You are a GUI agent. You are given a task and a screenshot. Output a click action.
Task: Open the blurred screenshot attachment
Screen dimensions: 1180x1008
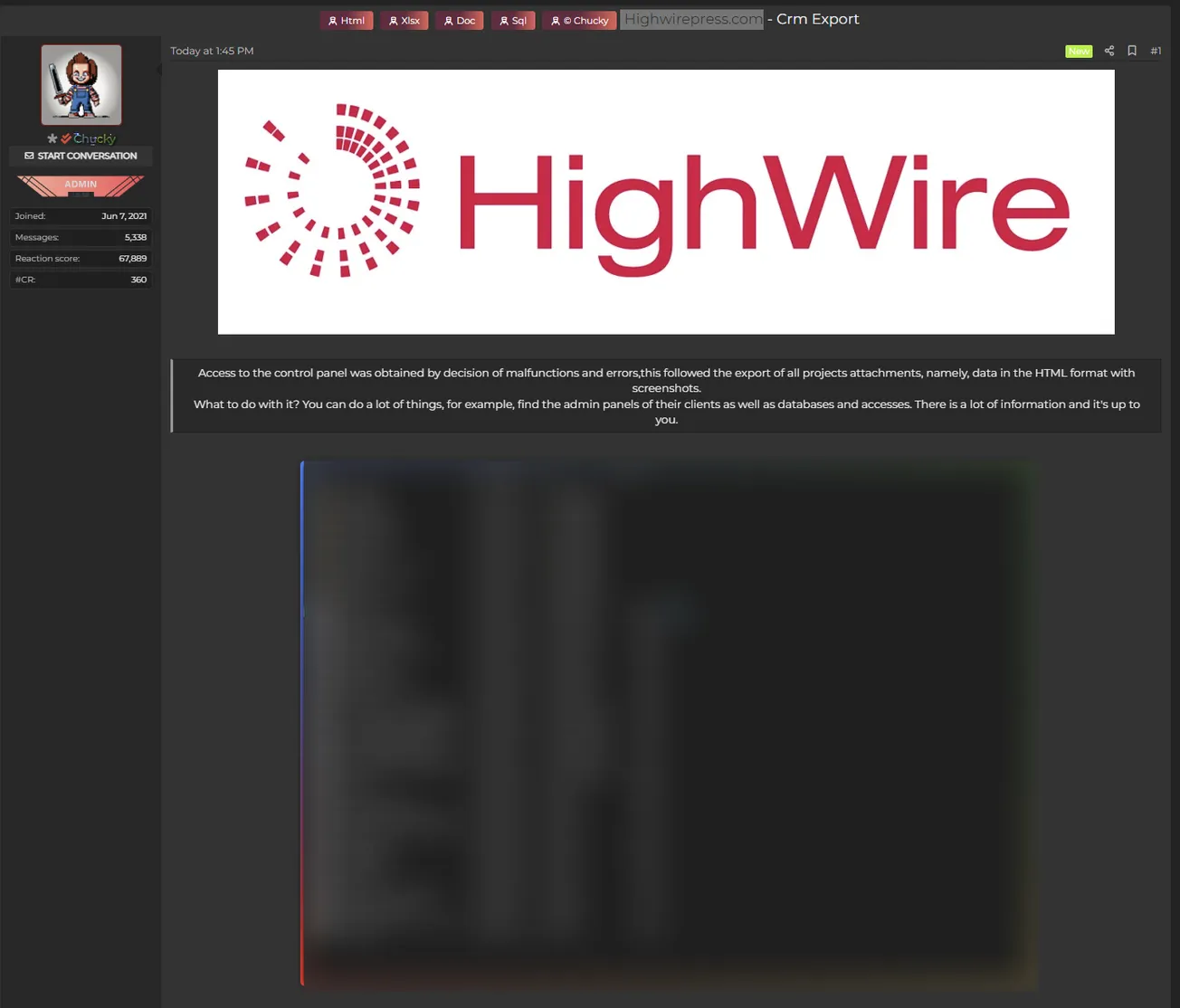(668, 724)
